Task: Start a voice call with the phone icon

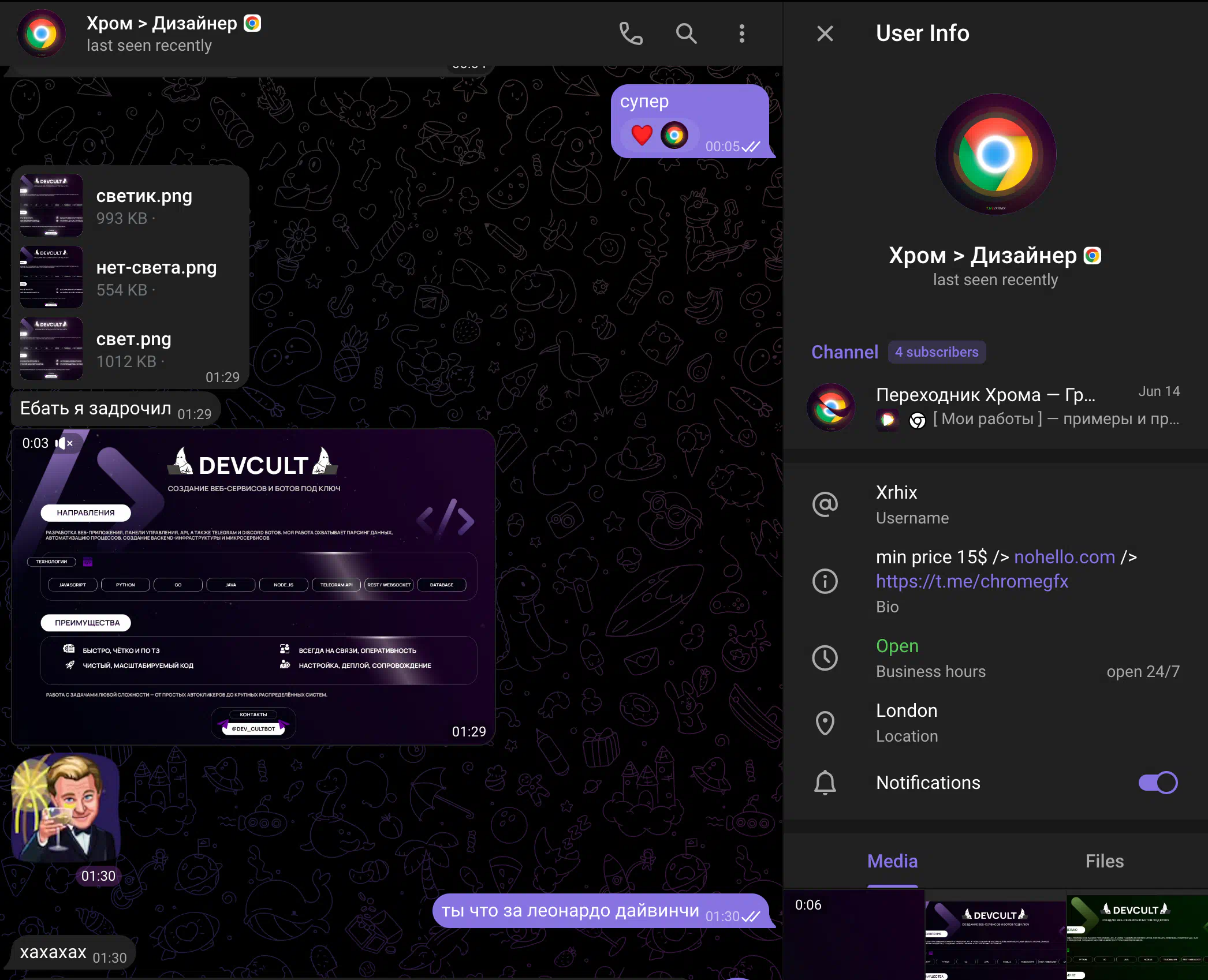Action: (x=631, y=33)
